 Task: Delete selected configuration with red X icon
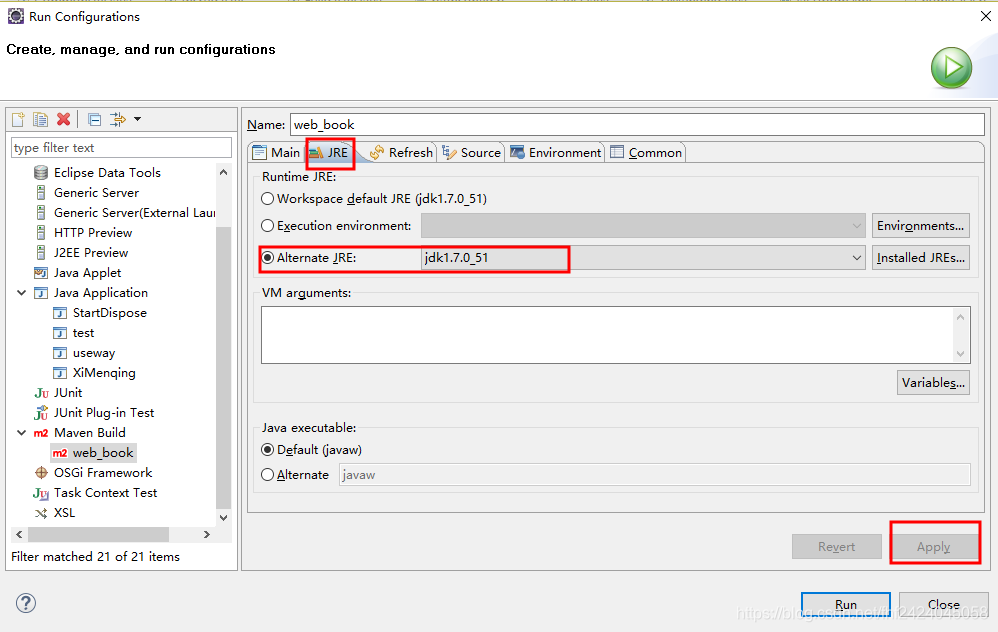[63, 119]
